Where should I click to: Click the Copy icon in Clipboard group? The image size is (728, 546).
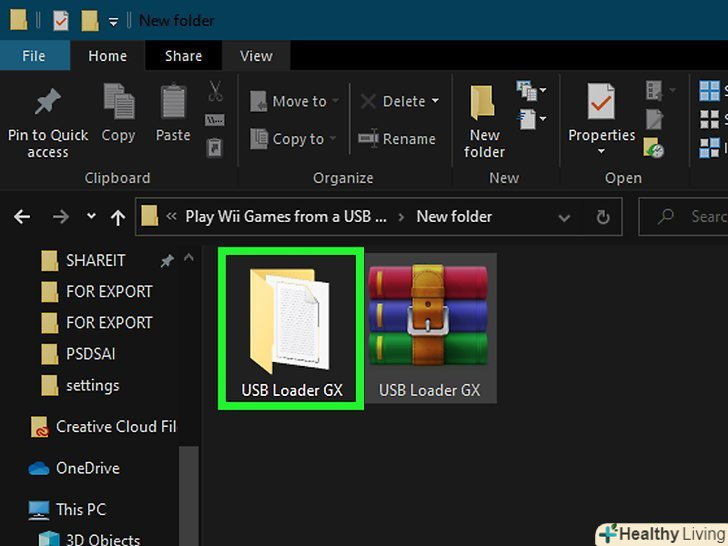(x=118, y=101)
